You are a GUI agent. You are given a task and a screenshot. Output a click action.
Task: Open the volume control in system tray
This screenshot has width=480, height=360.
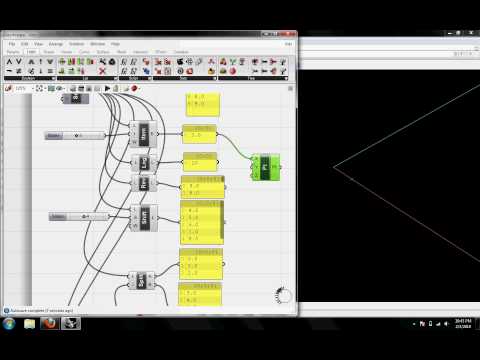point(446,324)
